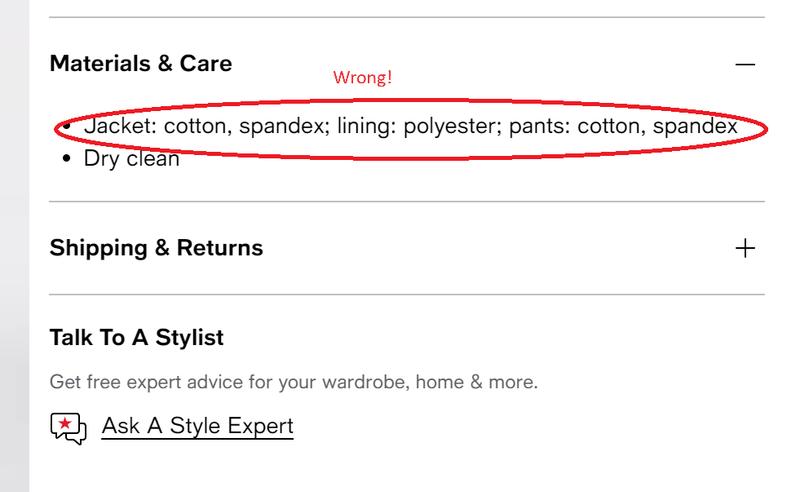
Task: Click the Shipping & Returns heading
Action: point(156,248)
